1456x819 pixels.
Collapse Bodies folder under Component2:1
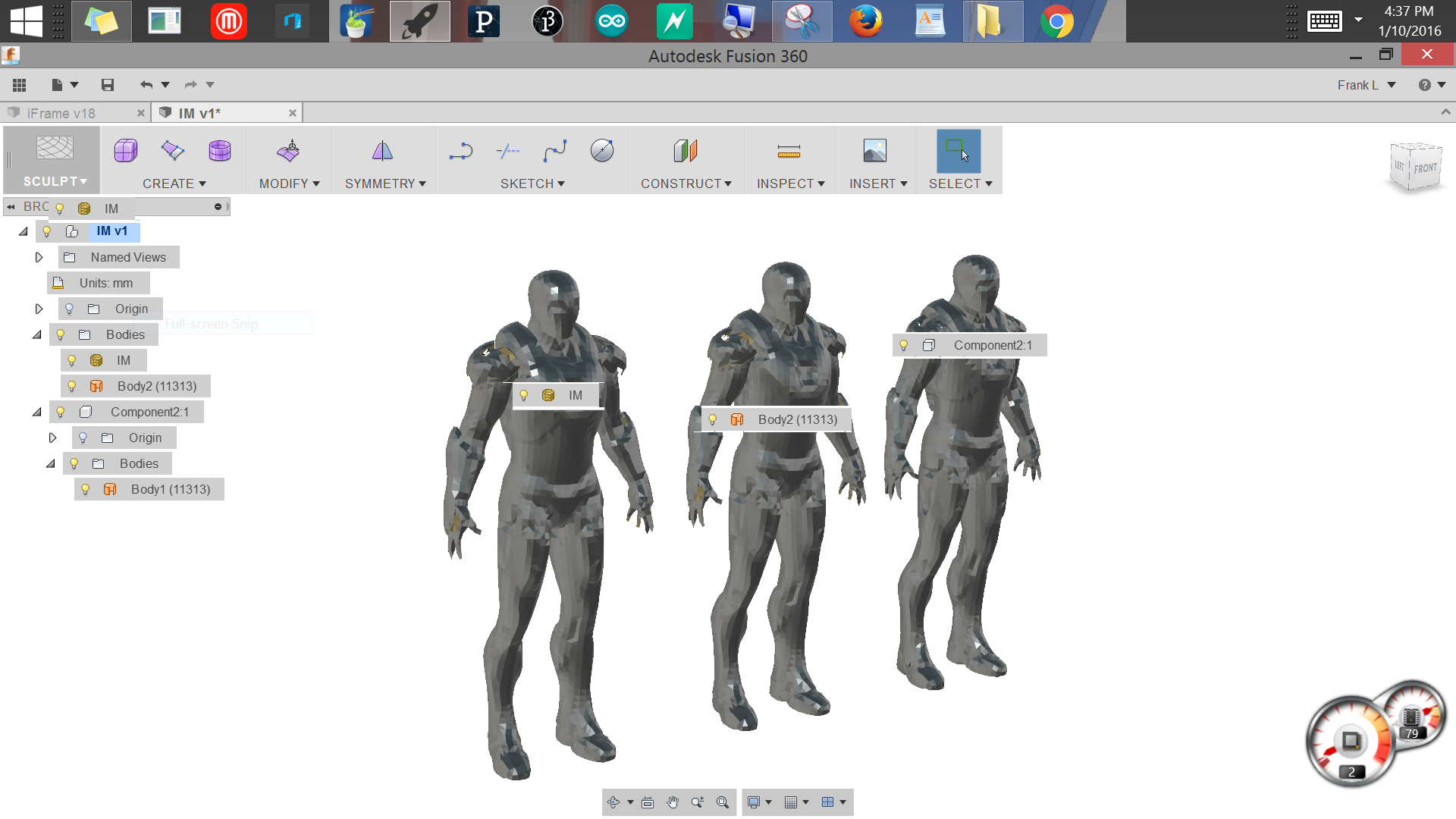click(x=51, y=463)
